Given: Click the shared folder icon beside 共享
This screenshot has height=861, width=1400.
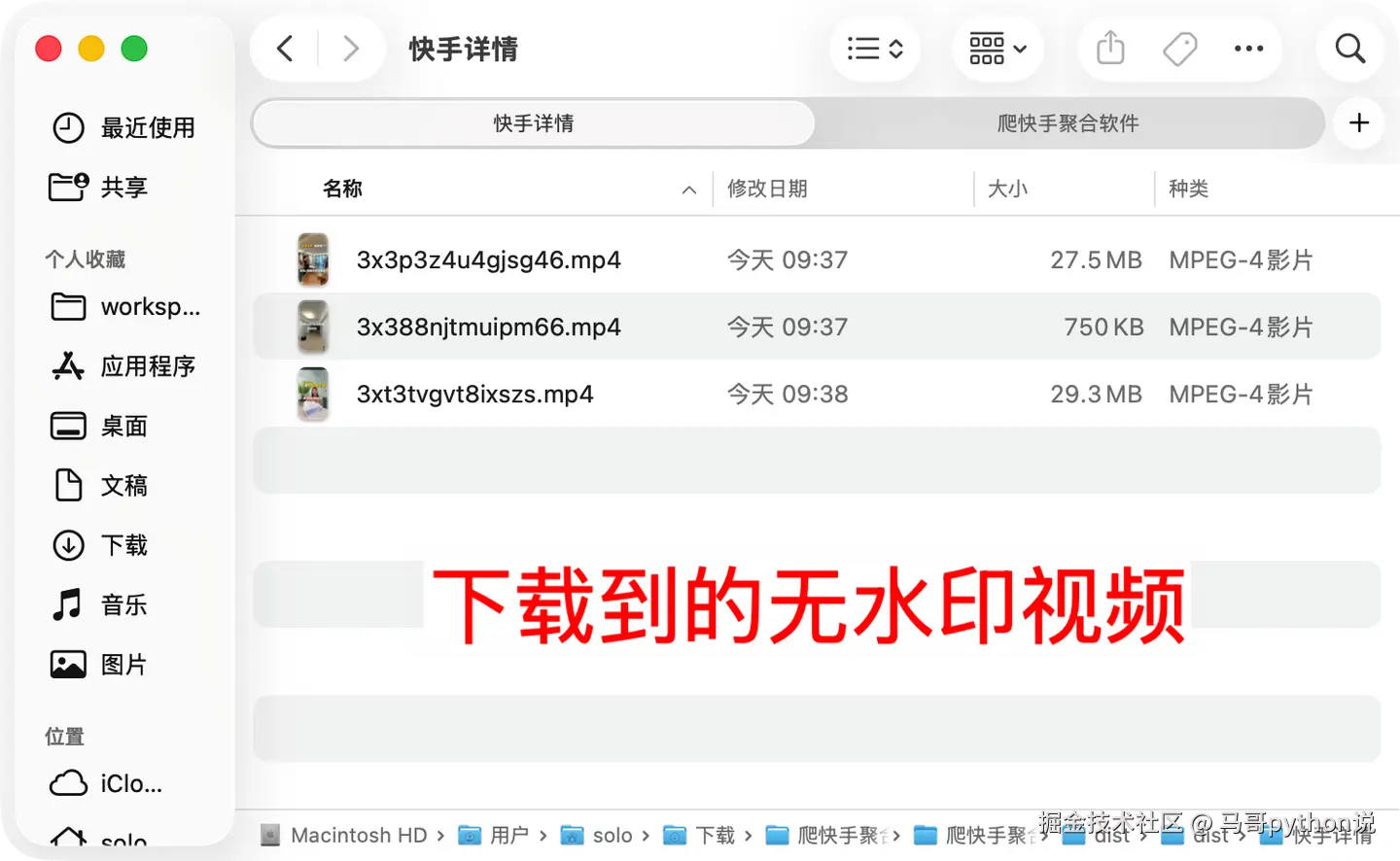Looking at the screenshot, I should [68, 187].
